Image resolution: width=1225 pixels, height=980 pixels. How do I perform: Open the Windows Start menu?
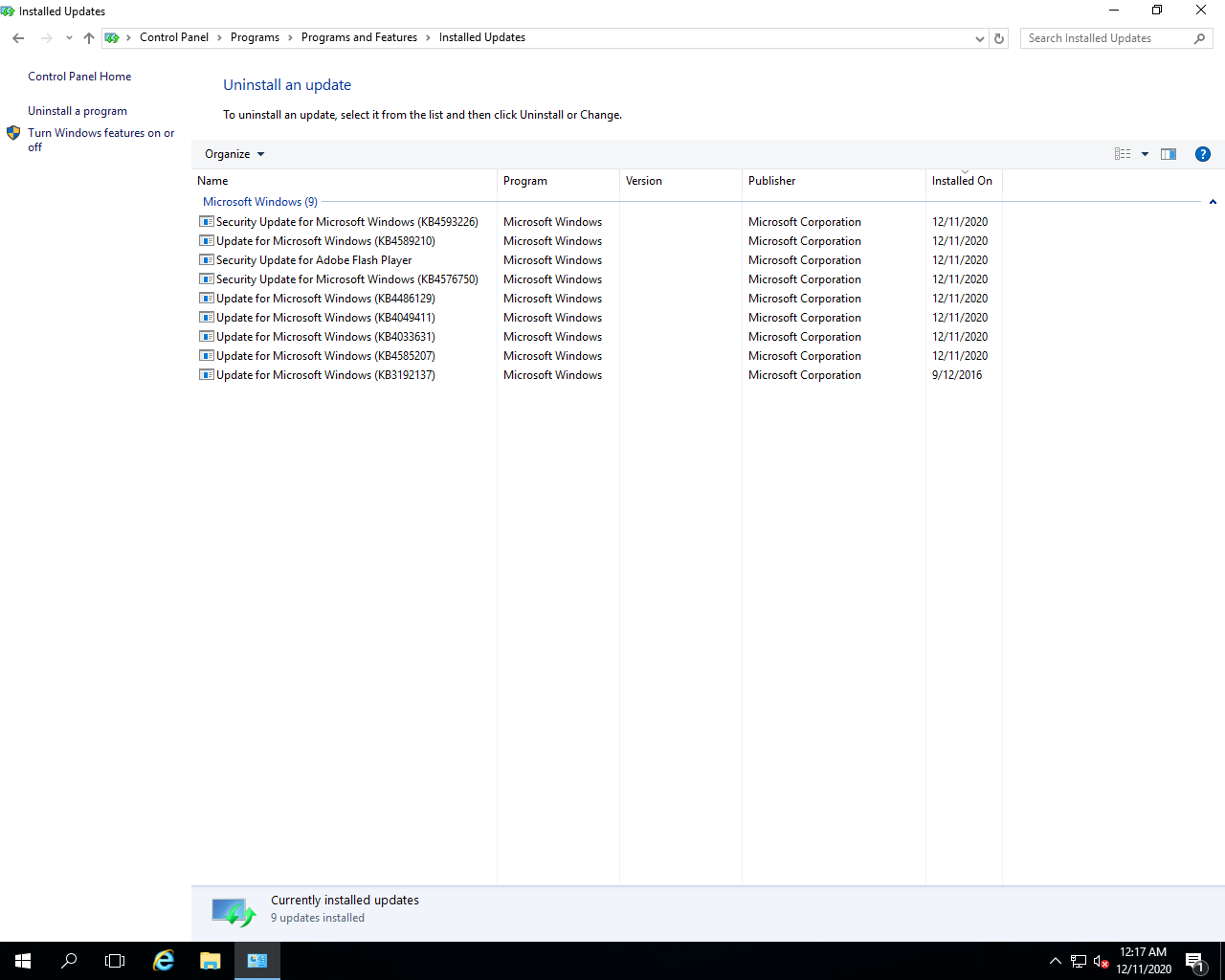click(x=23, y=961)
